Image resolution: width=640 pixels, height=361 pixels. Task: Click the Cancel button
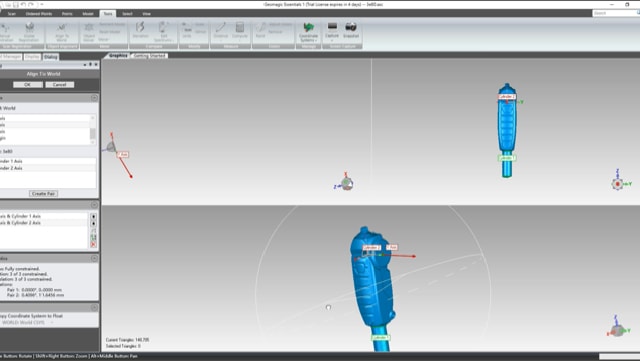click(60, 85)
